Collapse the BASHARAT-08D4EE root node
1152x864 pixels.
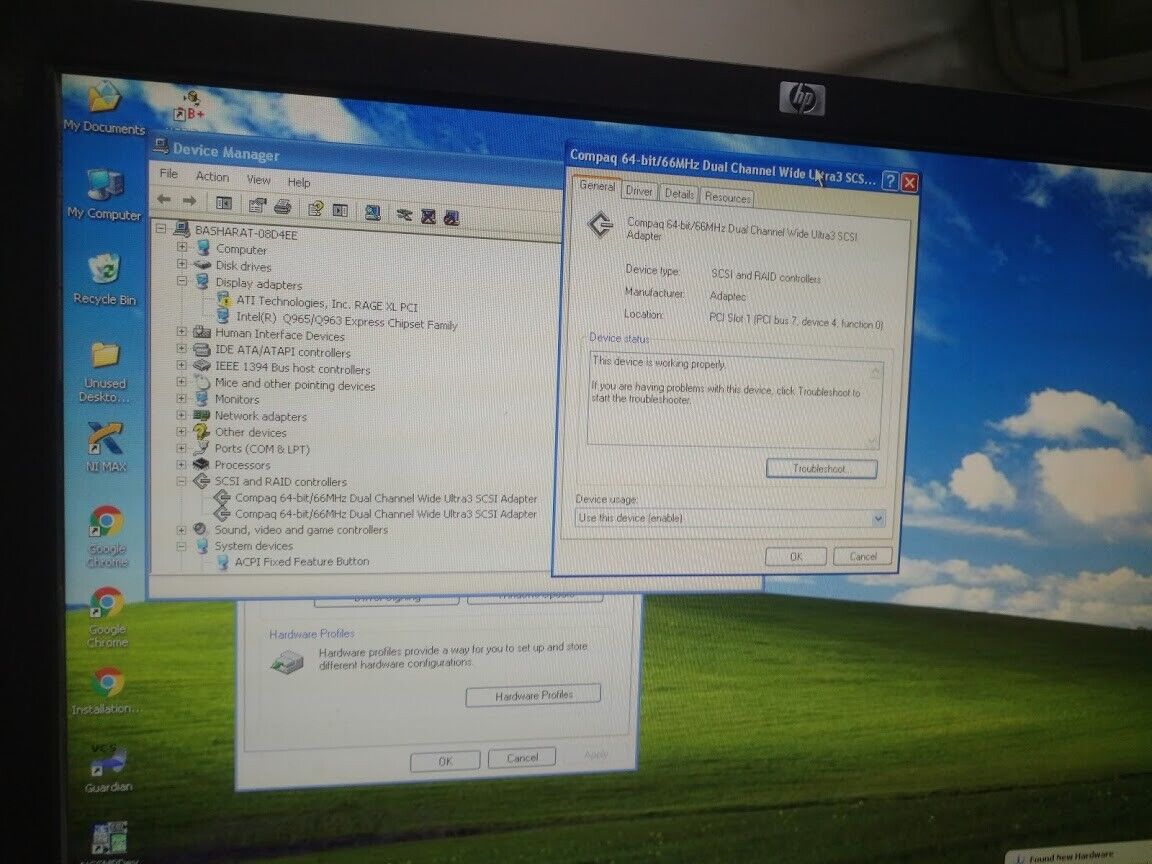pyautogui.click(x=161, y=229)
